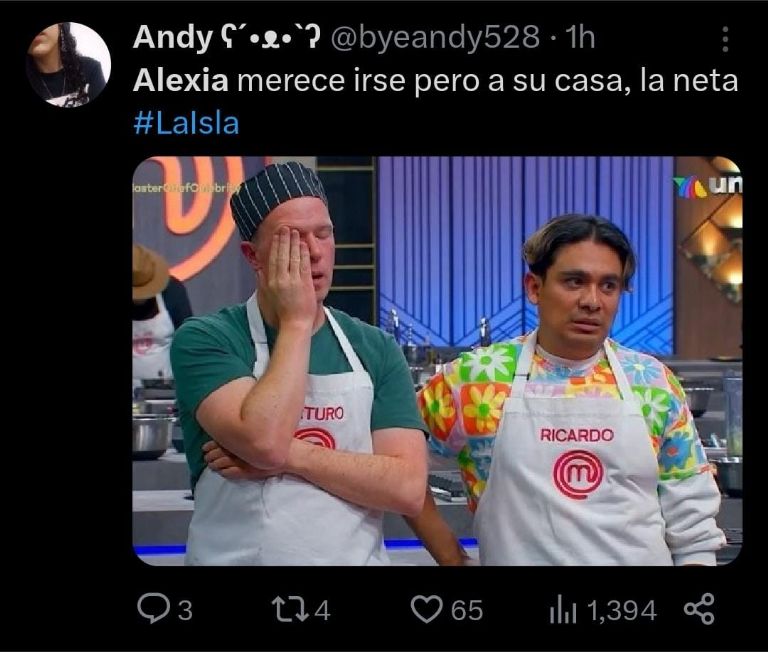Screen dimensions: 768x652
Task: Open the attached MasterChef image
Action: (437, 361)
